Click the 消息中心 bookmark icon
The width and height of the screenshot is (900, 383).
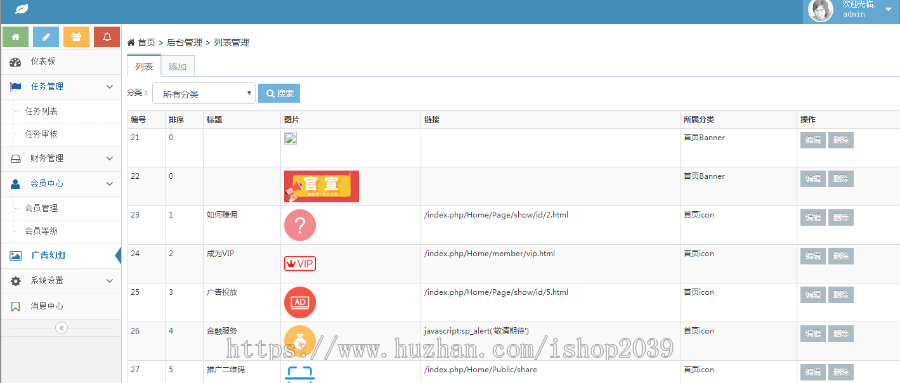point(15,306)
